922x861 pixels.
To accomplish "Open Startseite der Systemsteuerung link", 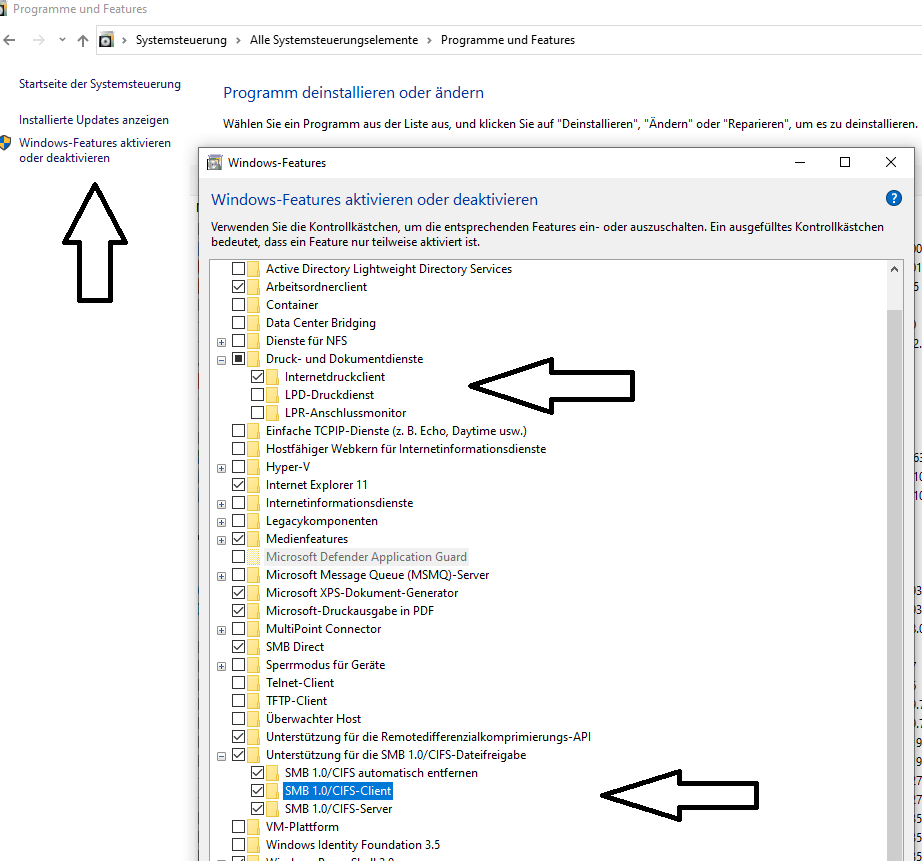I will click(100, 84).
